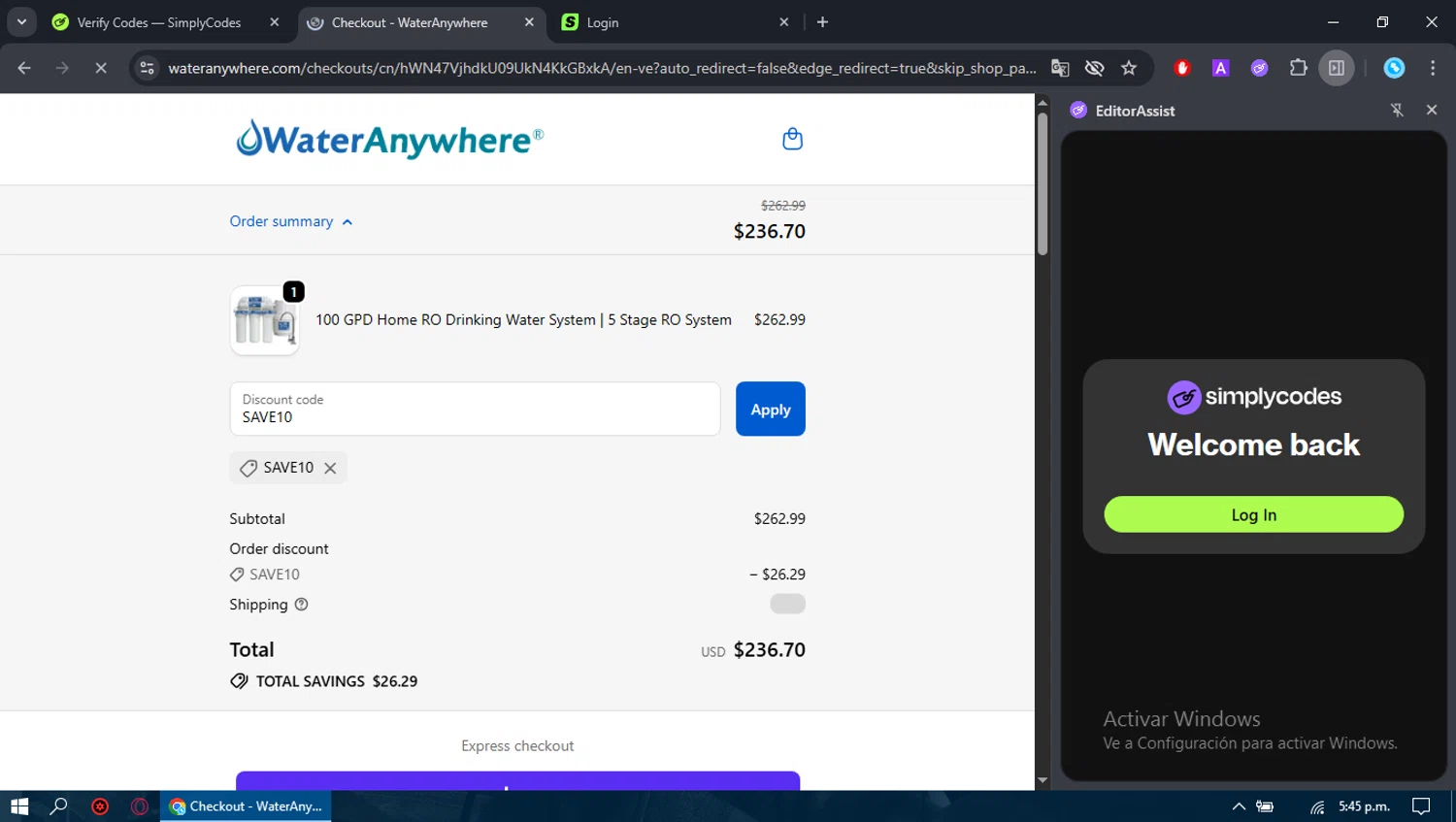Screen dimensions: 1456x822
Task: Click the scrollbar down arrow
Action: pos(1042,780)
